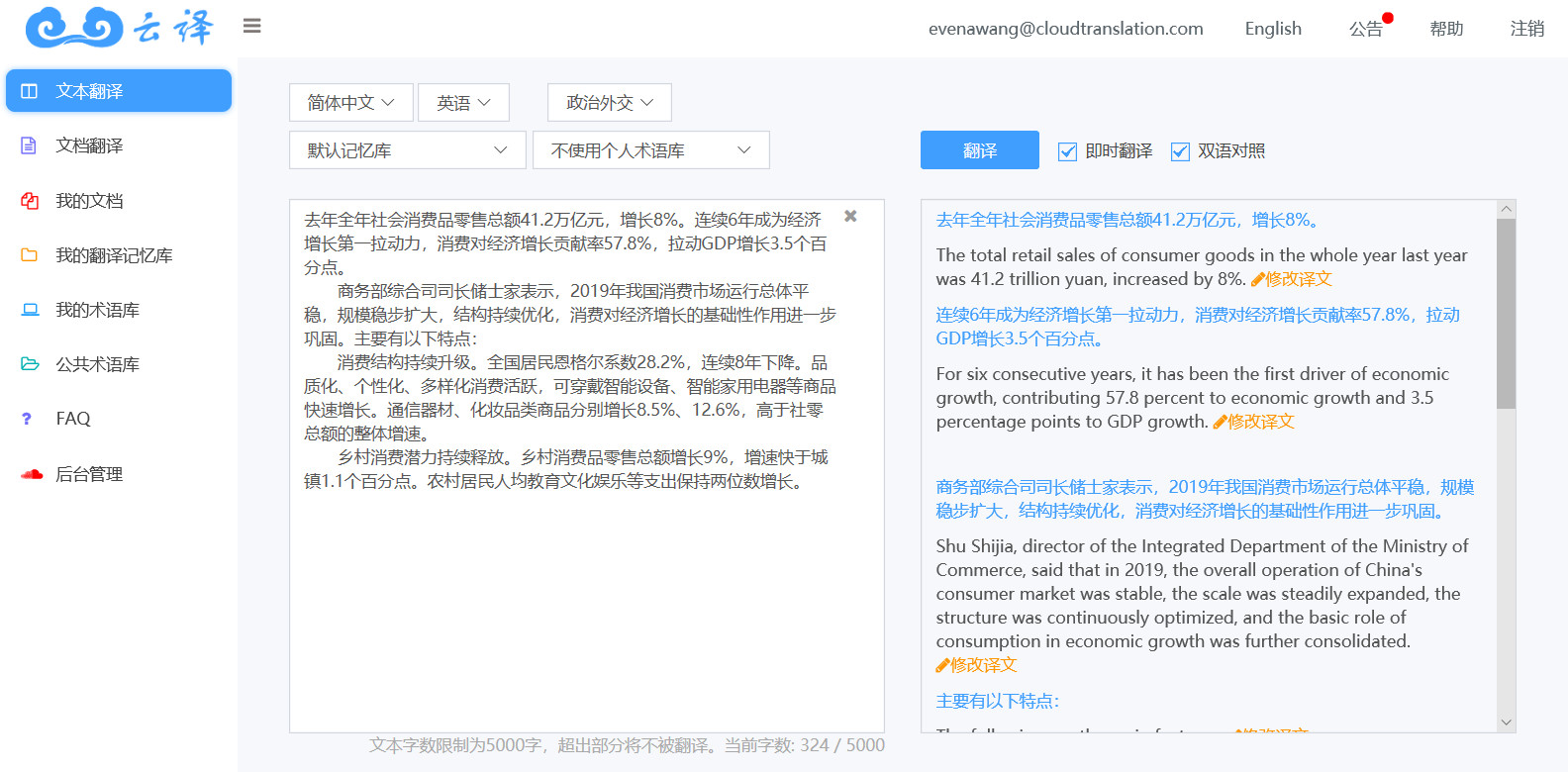
Task: Click pencil icon after 'GDP growth.'
Action: click(1220, 423)
